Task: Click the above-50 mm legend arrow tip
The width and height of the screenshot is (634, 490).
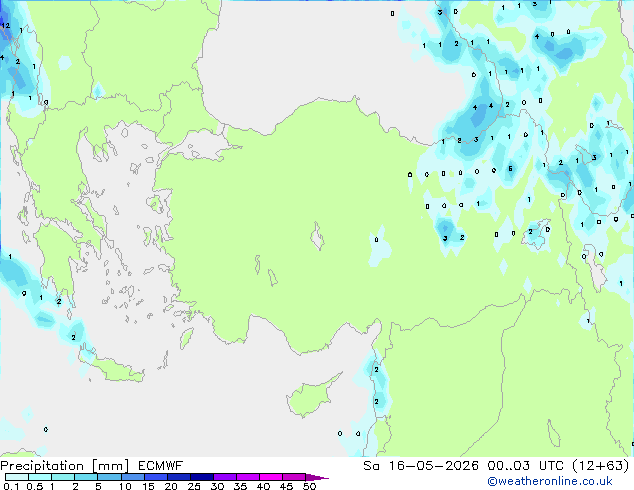Action: tap(317, 477)
